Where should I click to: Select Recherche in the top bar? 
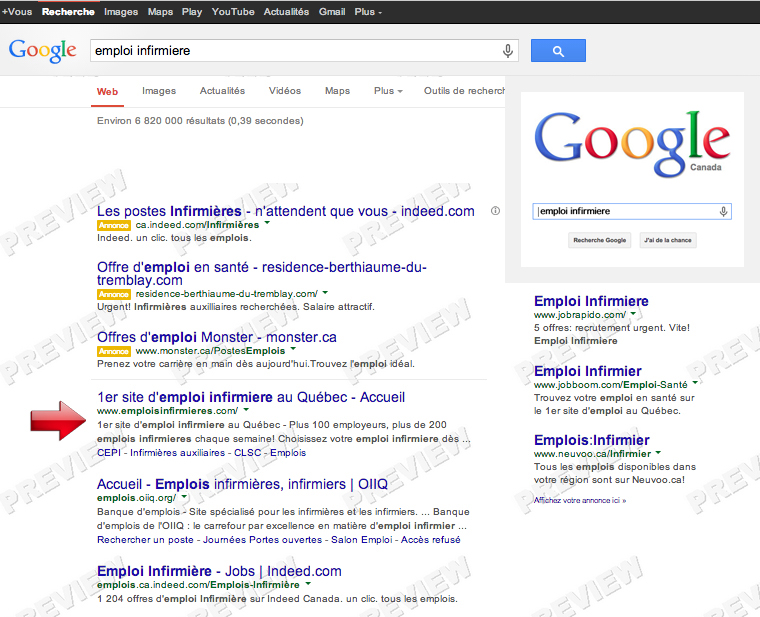pos(68,12)
